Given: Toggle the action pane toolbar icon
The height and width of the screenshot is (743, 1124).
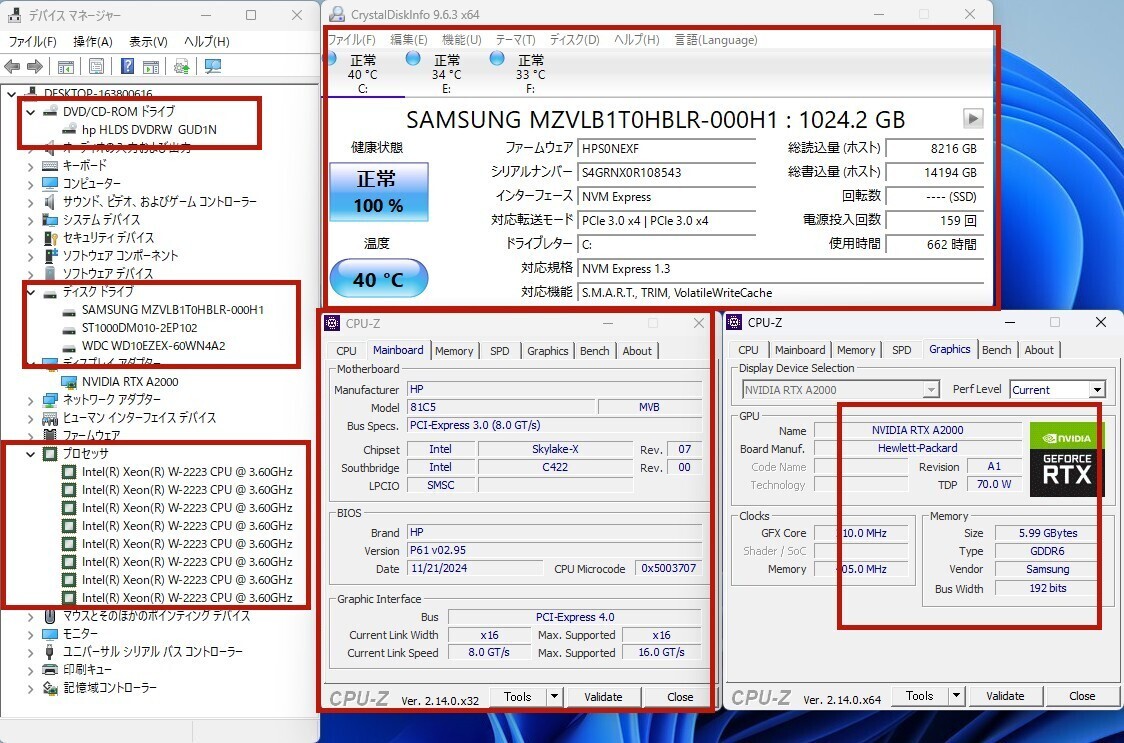Looking at the screenshot, I should pos(151,67).
